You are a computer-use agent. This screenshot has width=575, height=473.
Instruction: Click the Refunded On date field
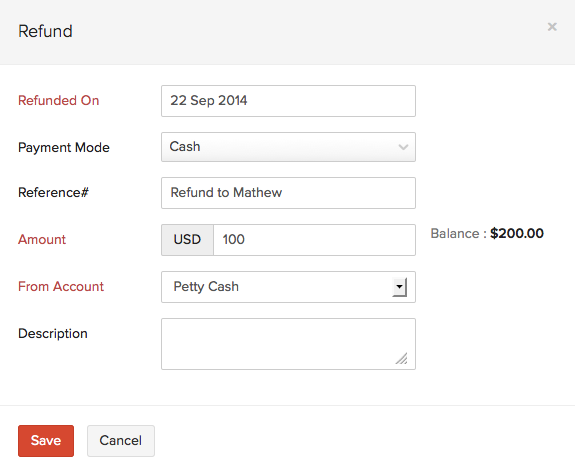coord(288,101)
